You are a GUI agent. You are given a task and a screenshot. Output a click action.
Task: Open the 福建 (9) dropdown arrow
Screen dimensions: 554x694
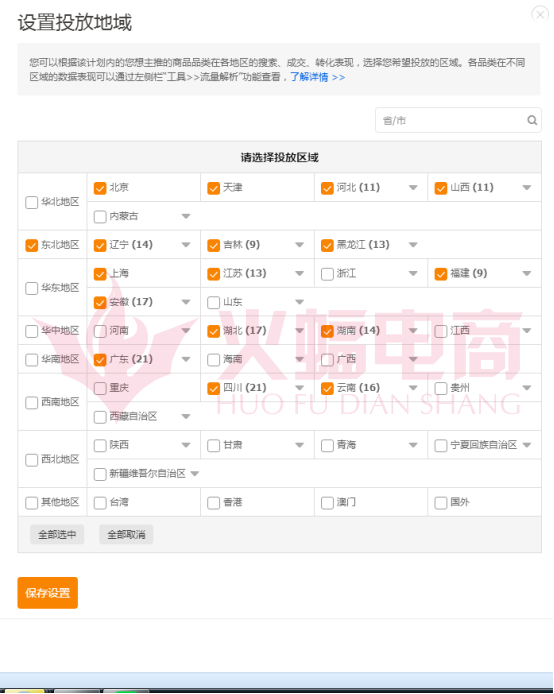527,274
